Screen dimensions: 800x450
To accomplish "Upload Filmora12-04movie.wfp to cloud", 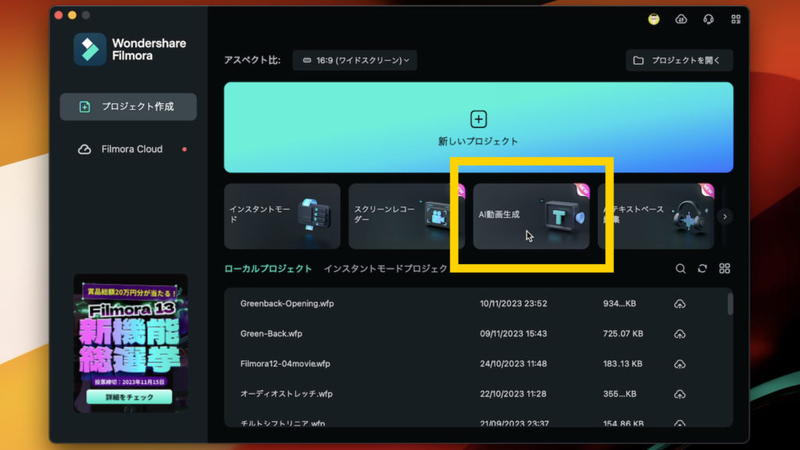I will click(x=680, y=364).
